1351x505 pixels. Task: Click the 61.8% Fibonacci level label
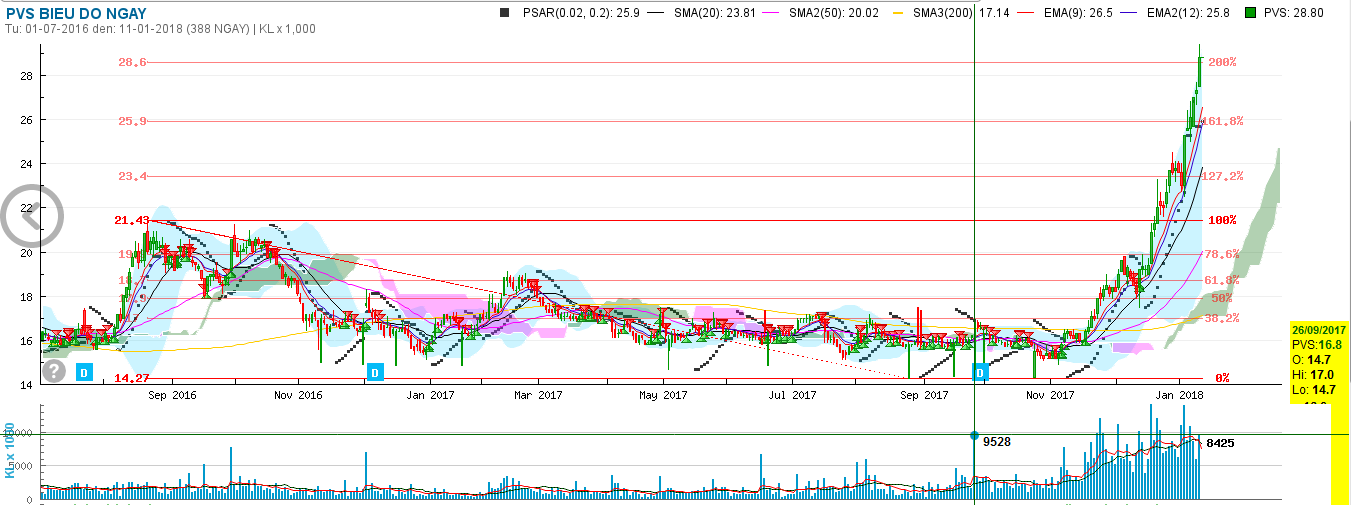(1224, 280)
